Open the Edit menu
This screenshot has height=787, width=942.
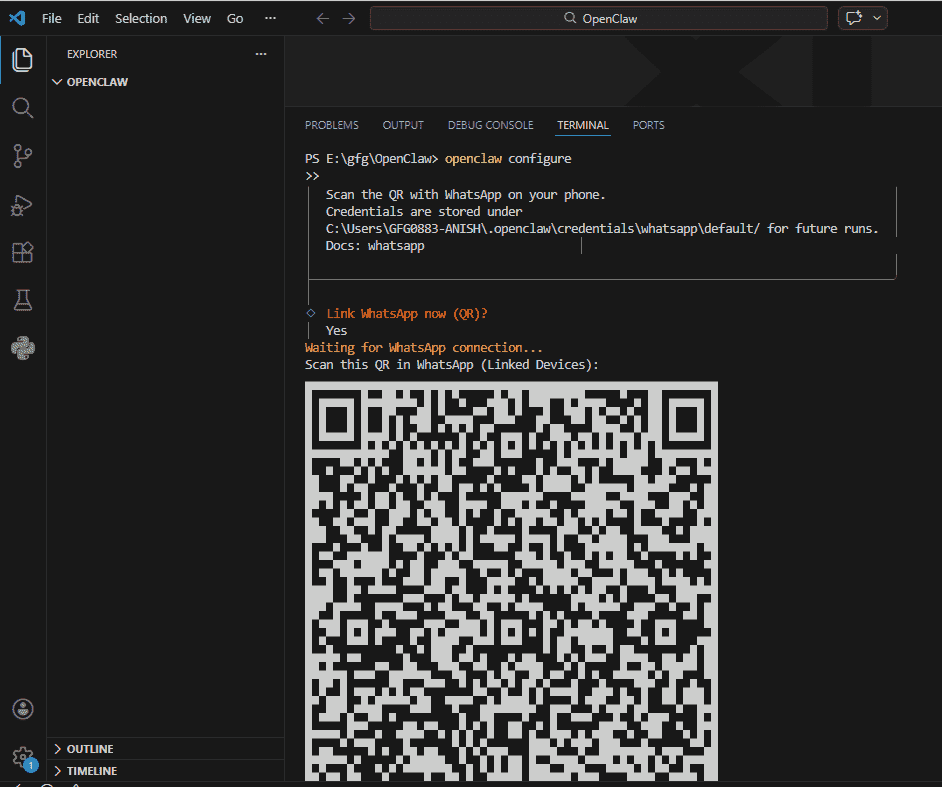tap(88, 19)
